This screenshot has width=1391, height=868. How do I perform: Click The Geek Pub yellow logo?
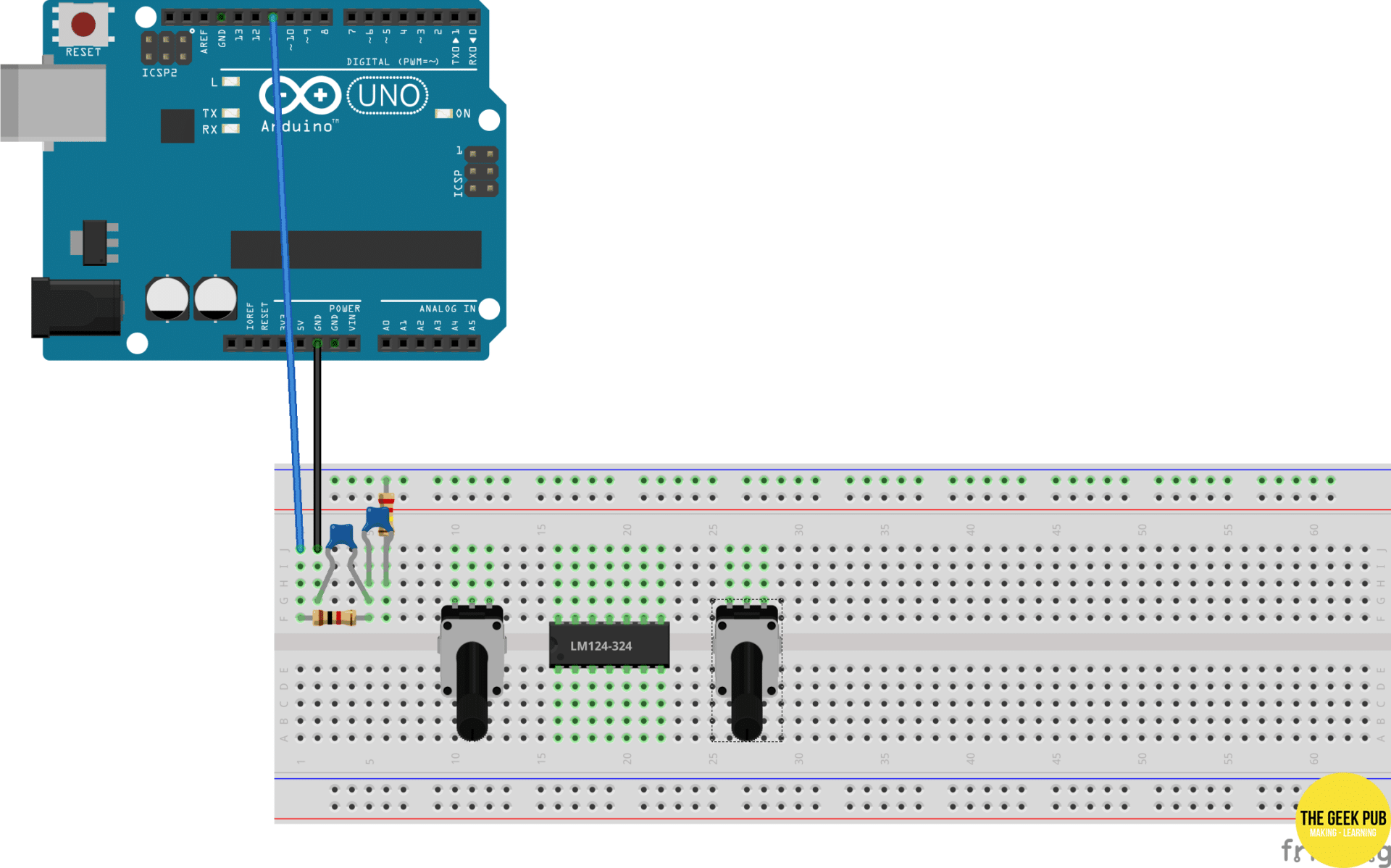tap(1343, 819)
